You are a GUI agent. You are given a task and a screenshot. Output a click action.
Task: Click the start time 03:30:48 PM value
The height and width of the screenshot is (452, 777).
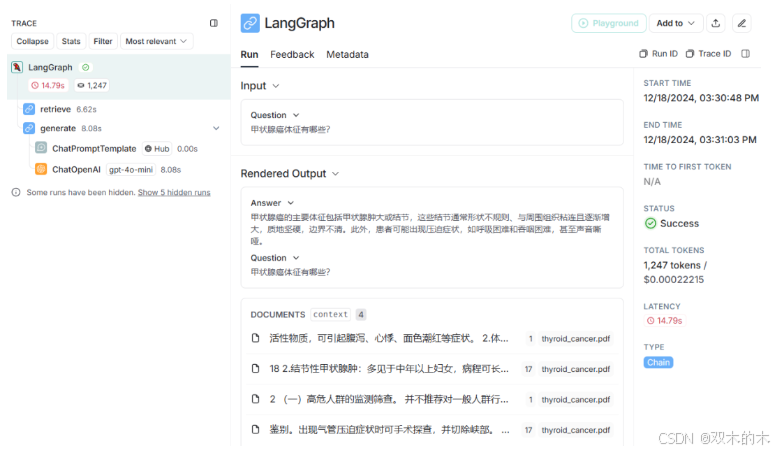701,98
